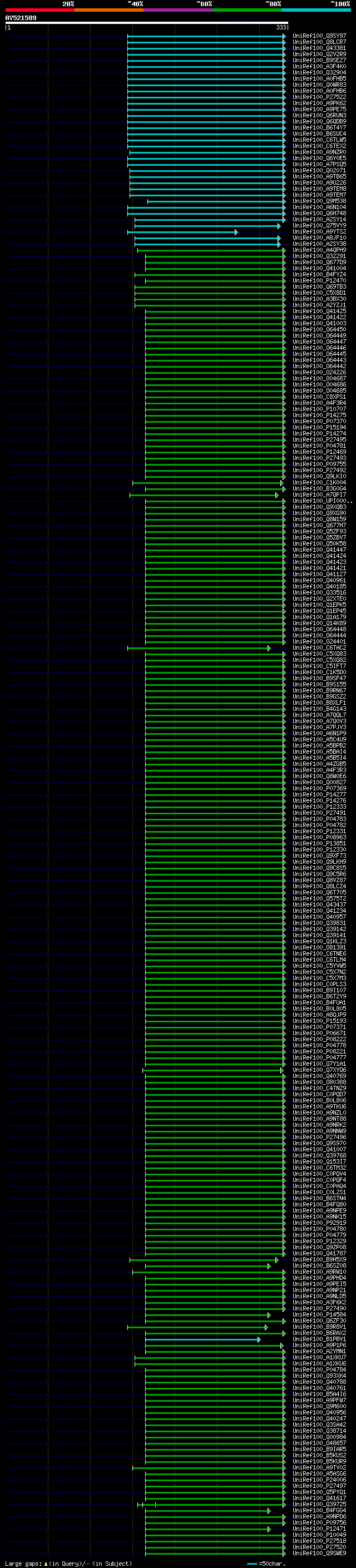Click the cyan ~100% identity legend segment
The height and width of the screenshot is (1568, 356).
[316, 10]
